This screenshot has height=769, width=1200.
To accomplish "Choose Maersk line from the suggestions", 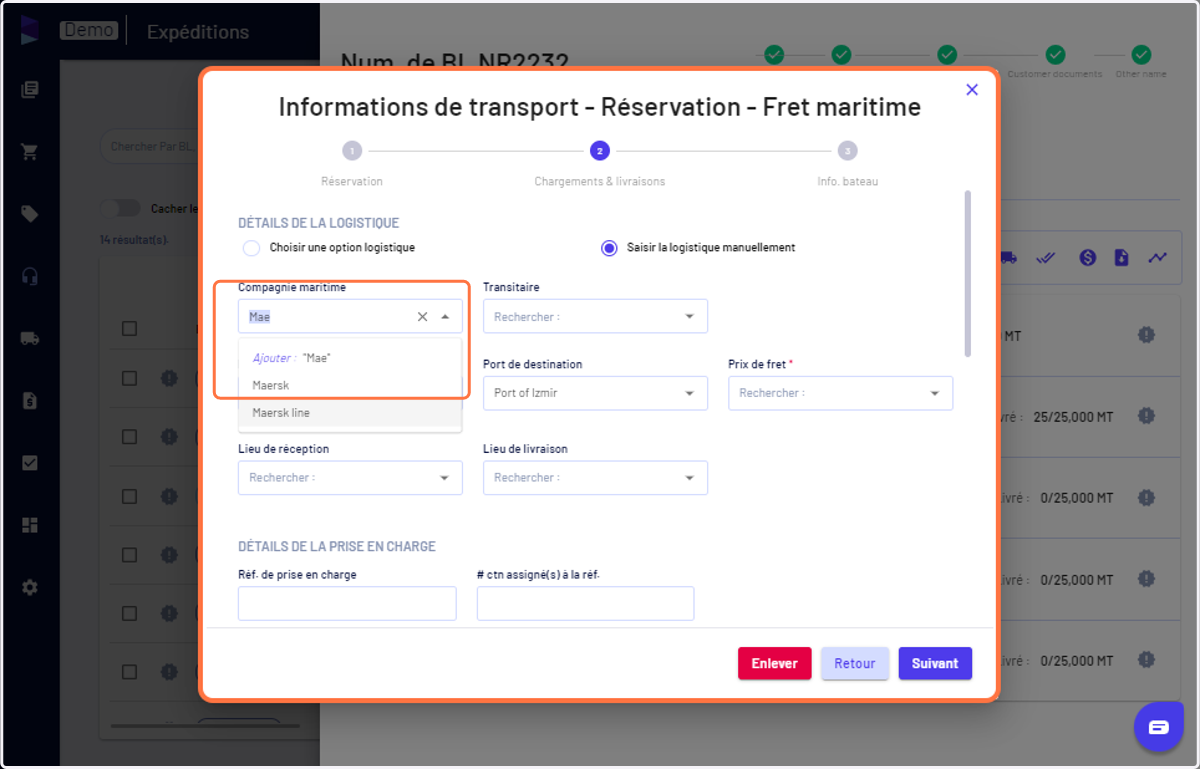I will (x=350, y=412).
